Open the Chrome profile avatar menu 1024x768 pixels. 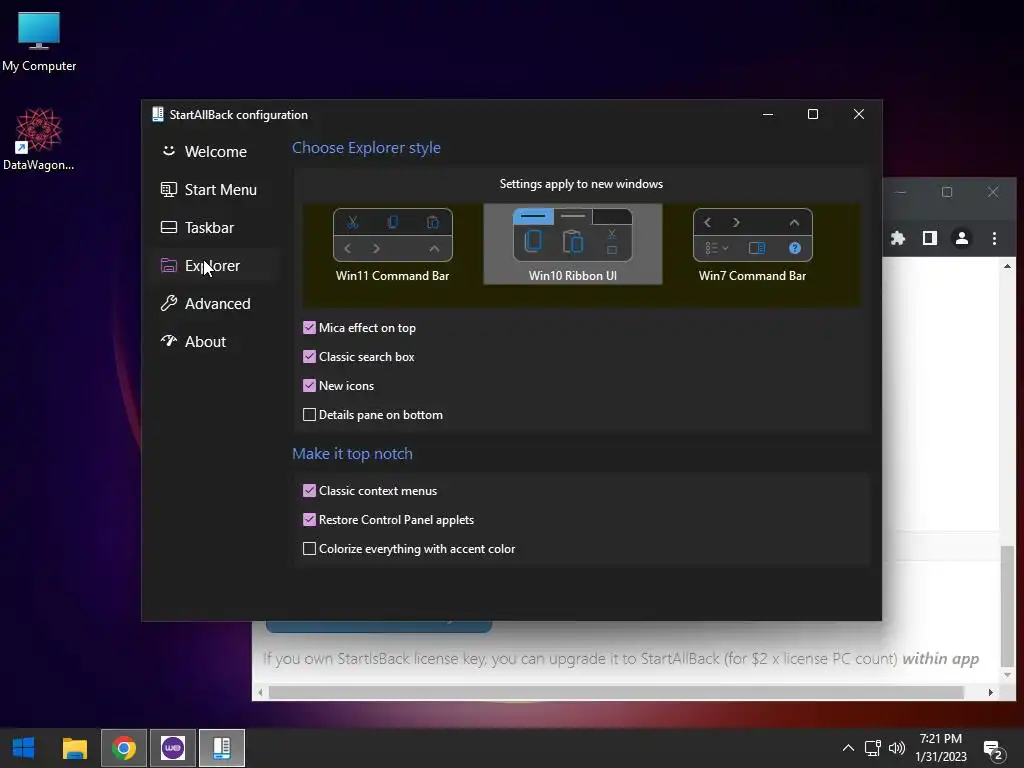tap(962, 238)
